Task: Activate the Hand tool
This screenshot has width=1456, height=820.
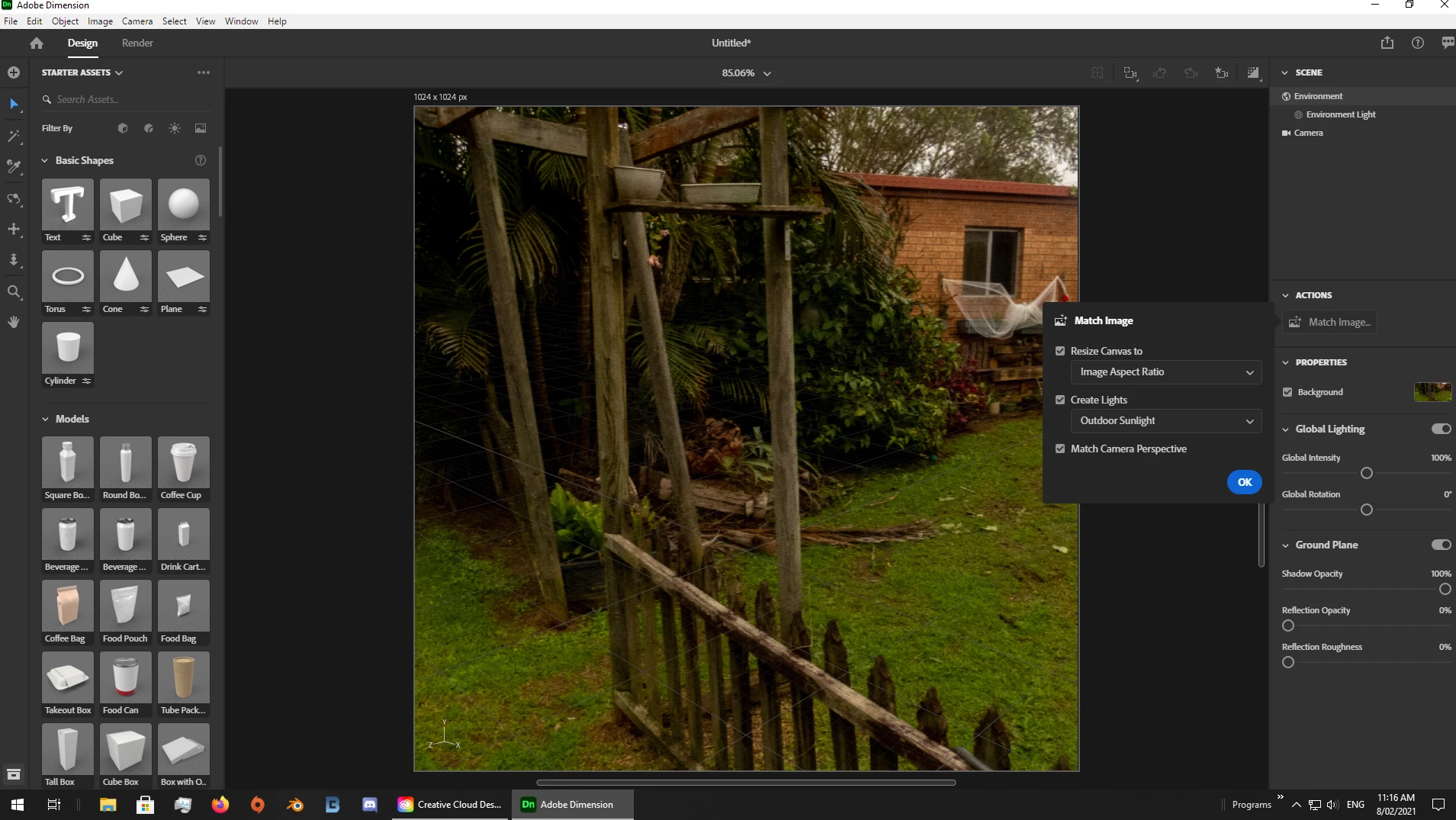Action: point(14,322)
